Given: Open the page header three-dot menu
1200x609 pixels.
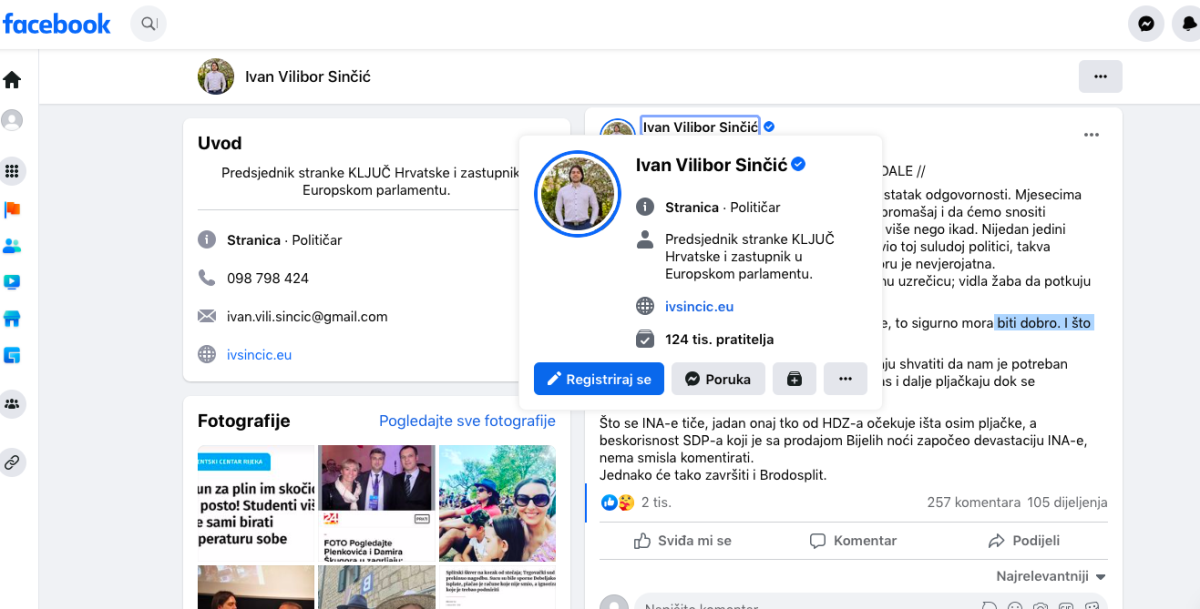Looking at the screenshot, I should click(1100, 76).
